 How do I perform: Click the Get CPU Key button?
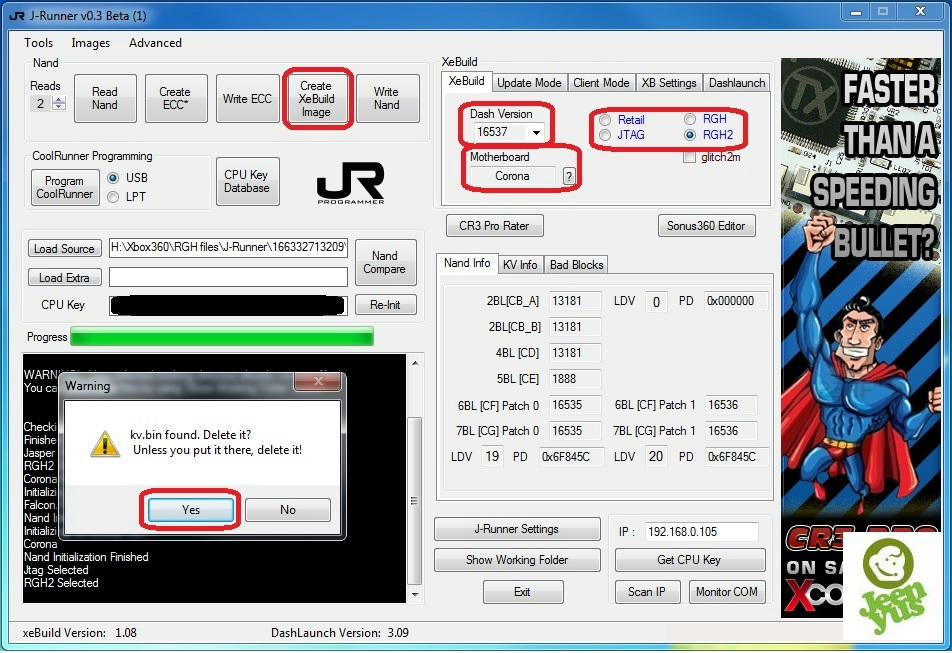pos(689,560)
